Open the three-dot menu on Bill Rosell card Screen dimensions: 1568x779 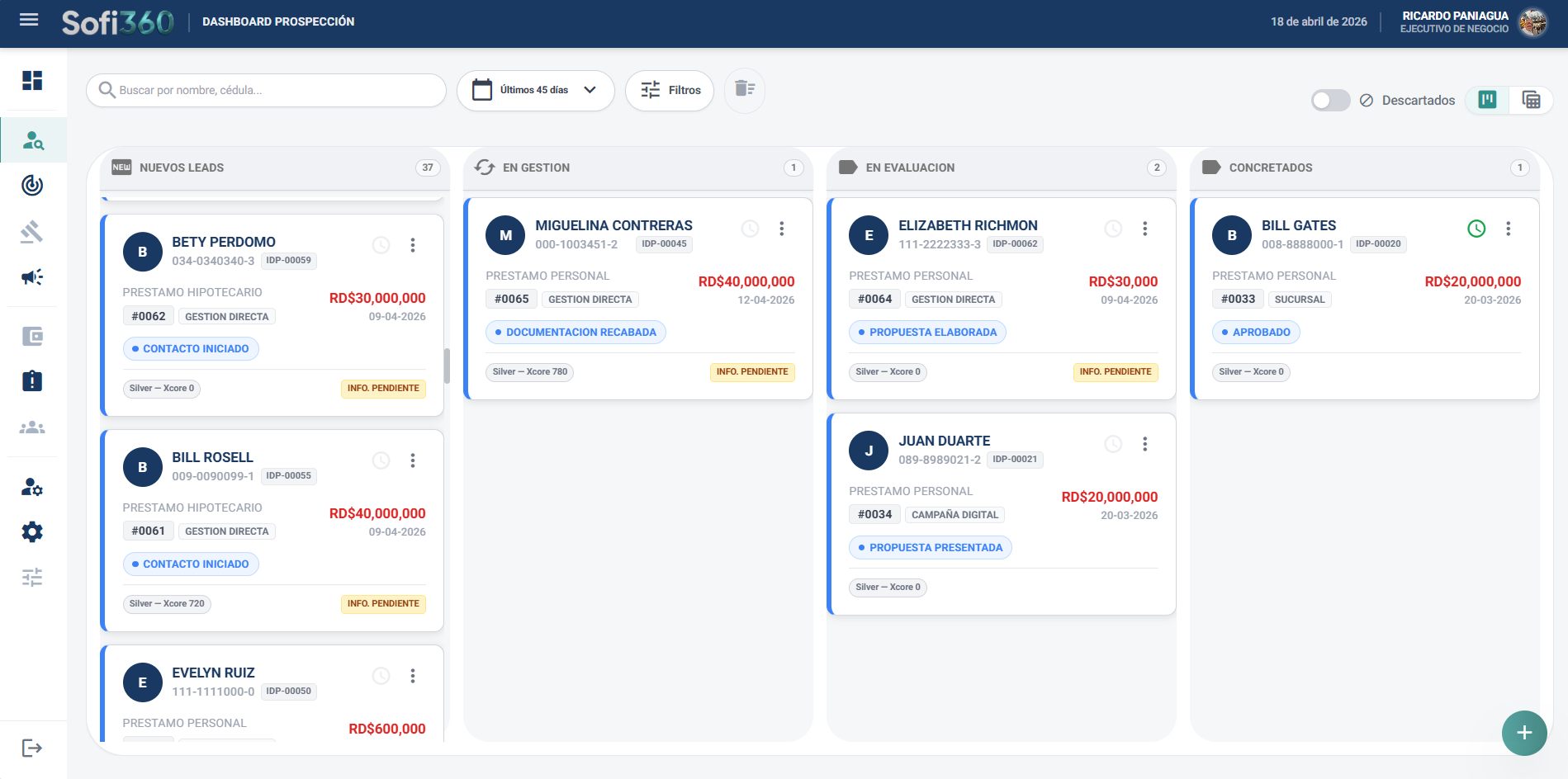click(x=413, y=460)
